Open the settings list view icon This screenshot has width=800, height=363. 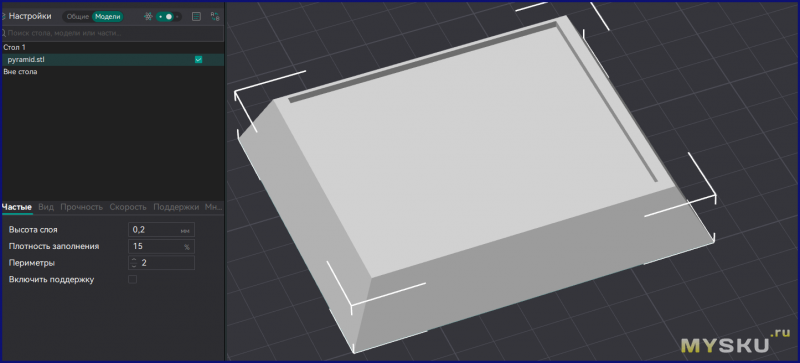pos(196,16)
